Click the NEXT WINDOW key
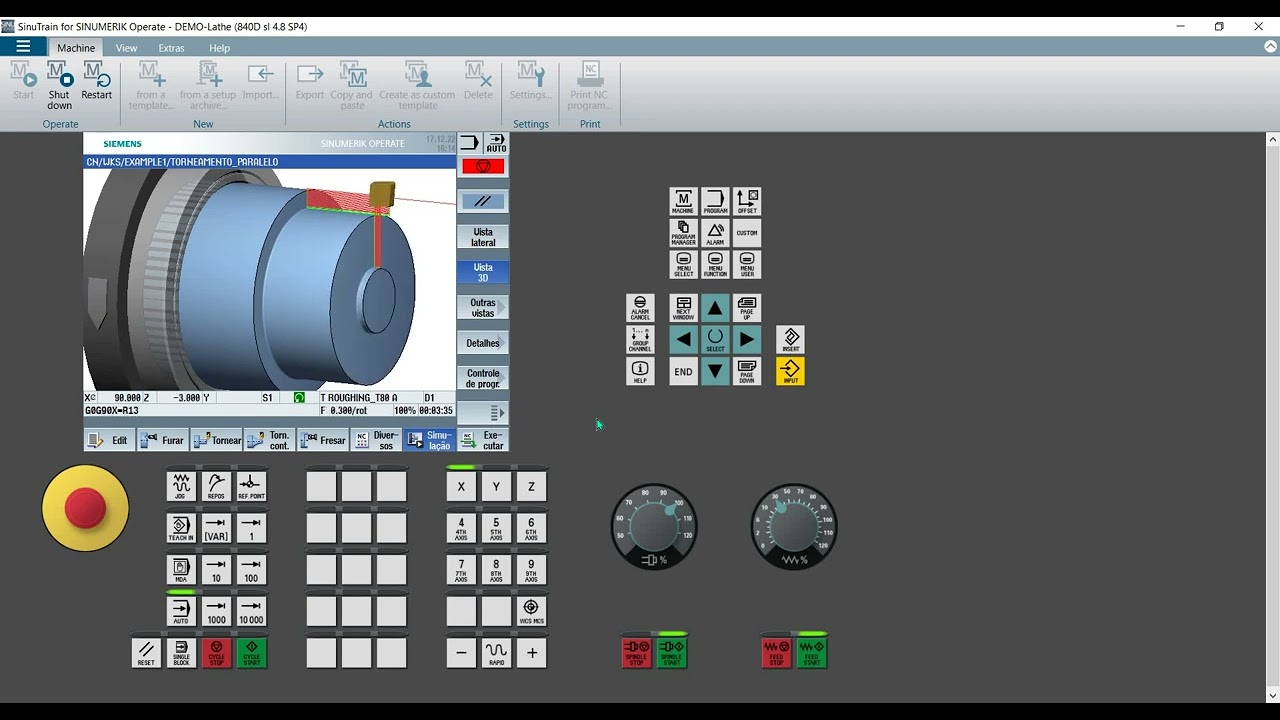 pyautogui.click(x=683, y=308)
